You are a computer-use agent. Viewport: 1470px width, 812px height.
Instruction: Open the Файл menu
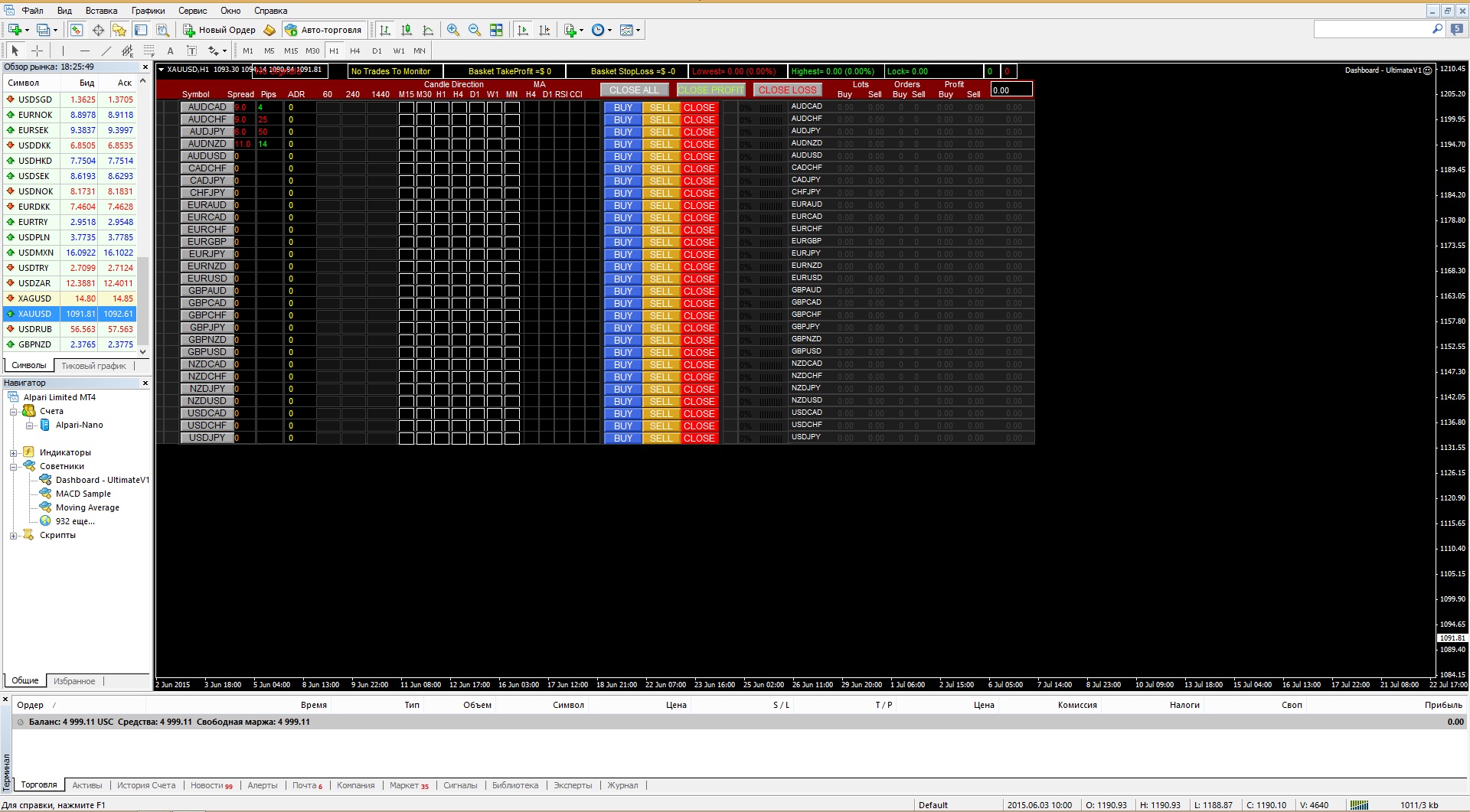click(32, 11)
